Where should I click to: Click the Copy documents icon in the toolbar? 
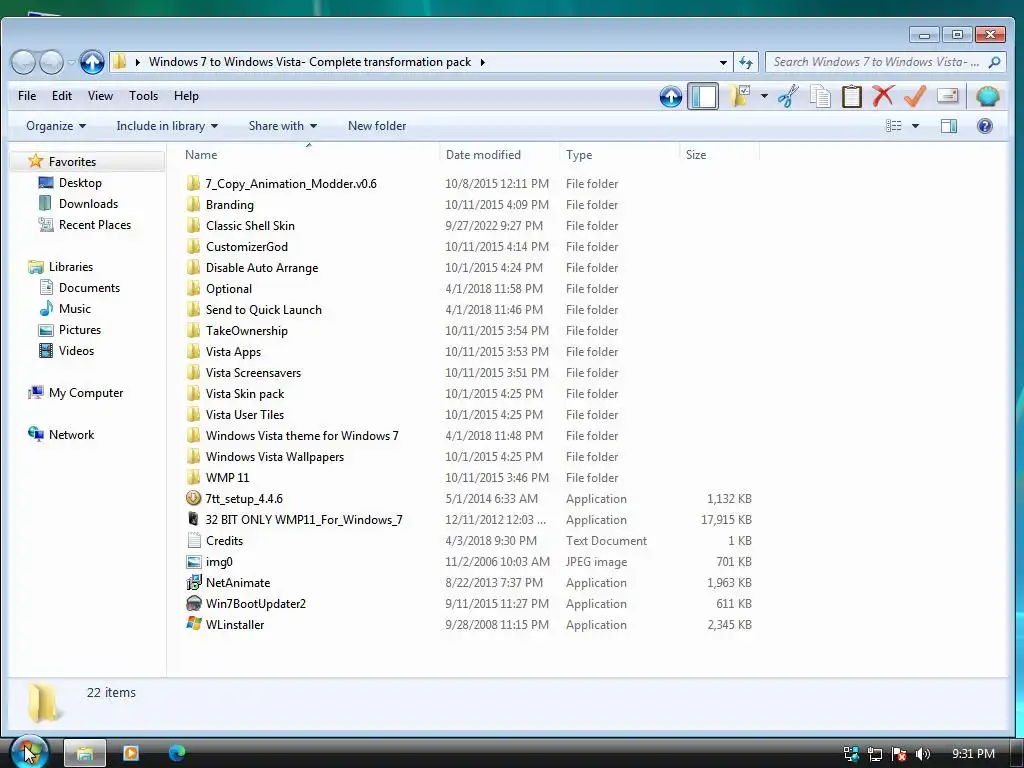[x=820, y=97]
